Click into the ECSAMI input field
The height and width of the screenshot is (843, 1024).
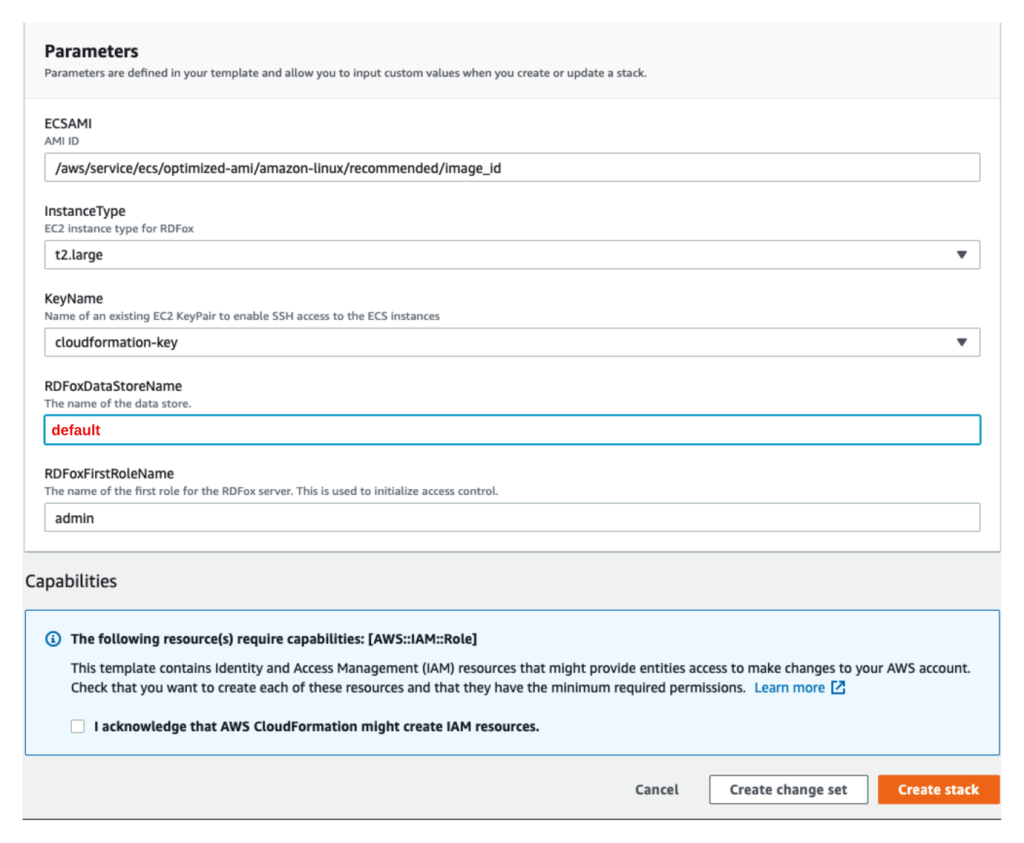tap(512, 168)
